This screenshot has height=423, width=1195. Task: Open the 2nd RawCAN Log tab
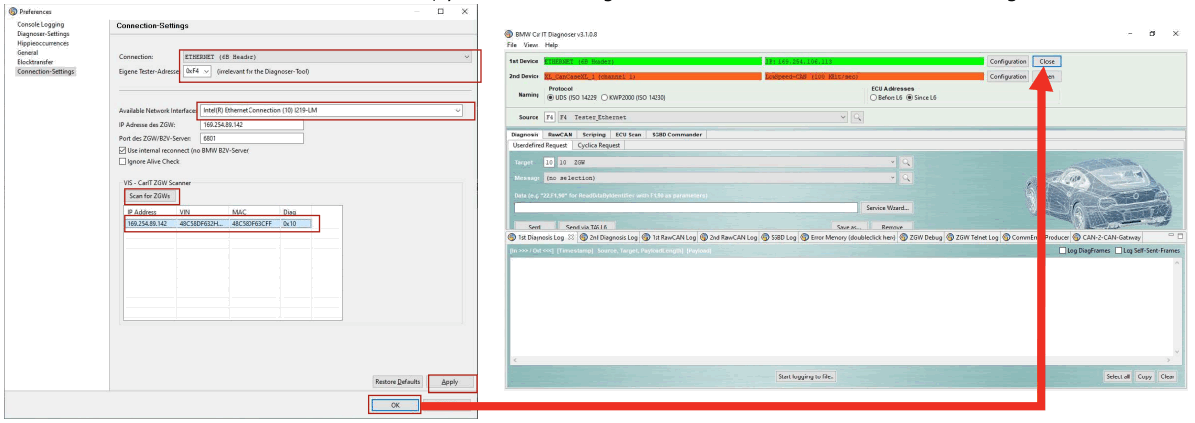[729, 238]
